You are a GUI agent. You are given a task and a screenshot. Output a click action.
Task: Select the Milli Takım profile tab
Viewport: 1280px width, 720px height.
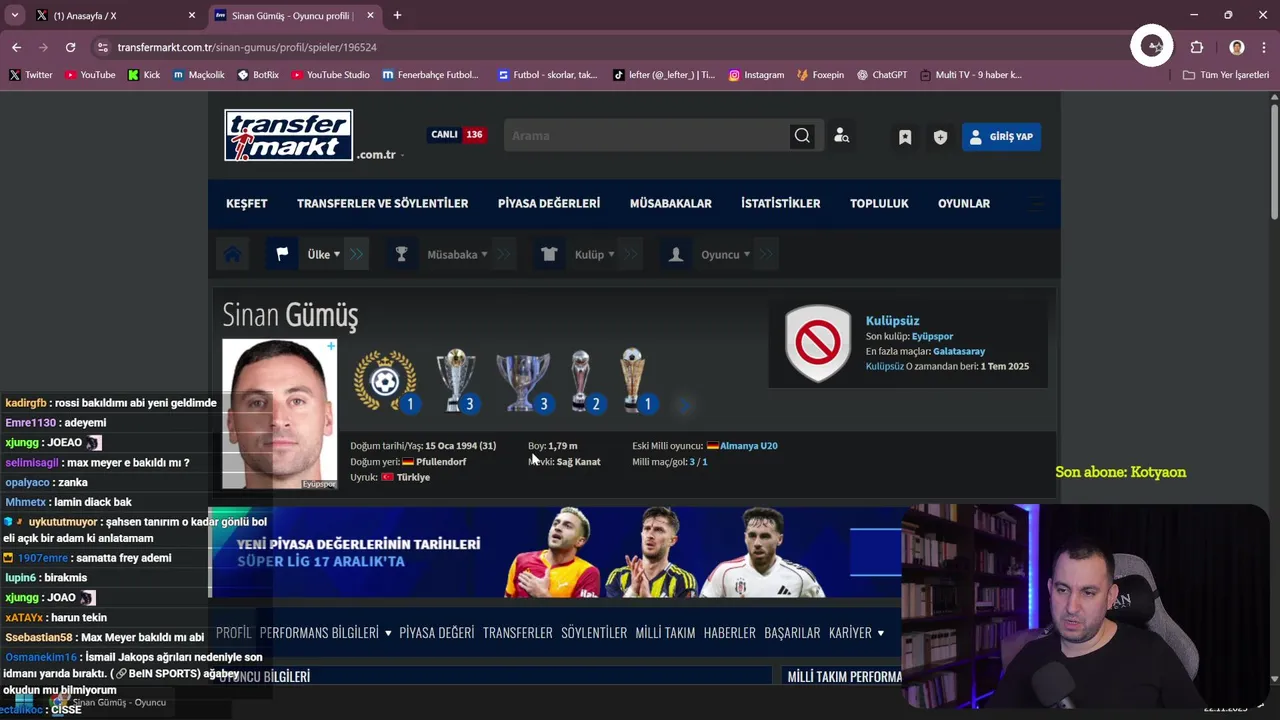(665, 633)
